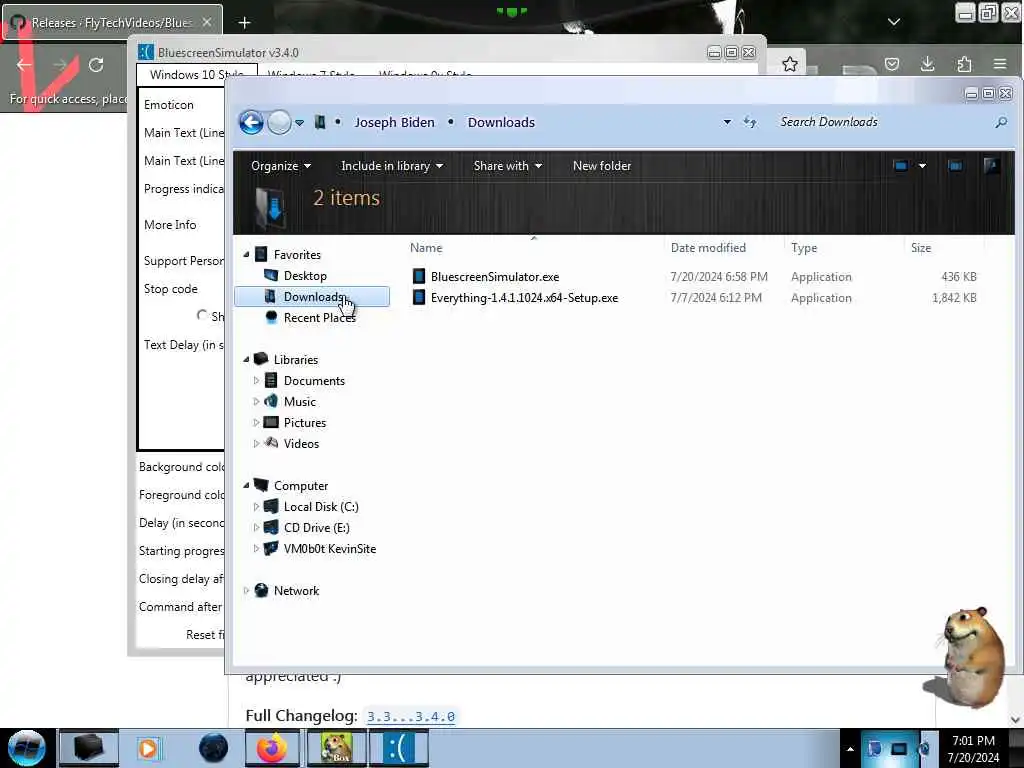Expand the Pictures library
This screenshot has width=1024, height=768.
point(256,423)
